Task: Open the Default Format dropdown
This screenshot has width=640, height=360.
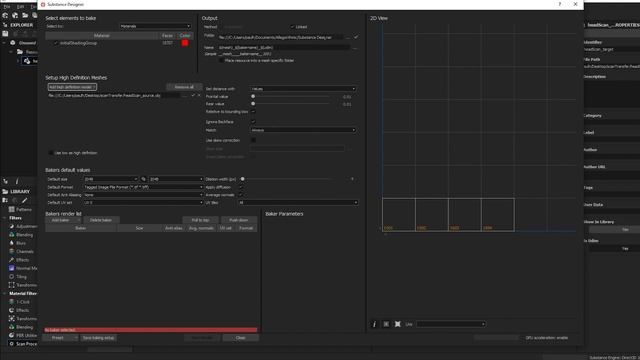Action: click(x=143, y=187)
